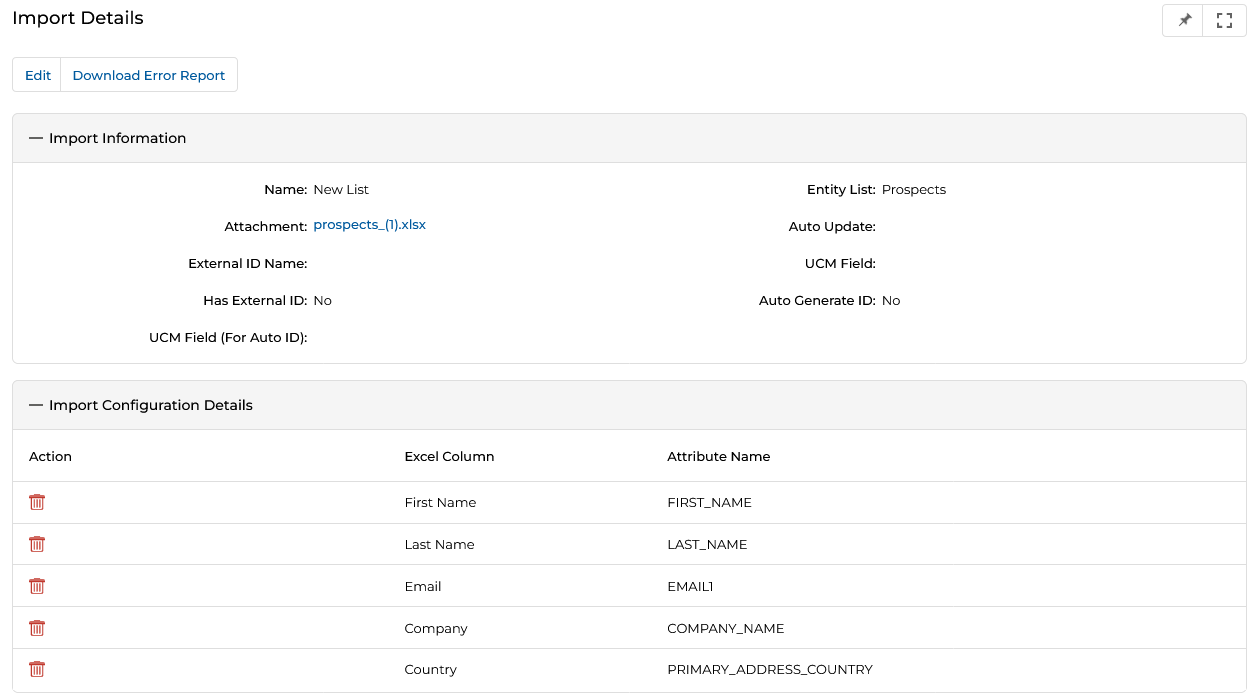
Task: Select the Action column header
Action: click(x=50, y=456)
